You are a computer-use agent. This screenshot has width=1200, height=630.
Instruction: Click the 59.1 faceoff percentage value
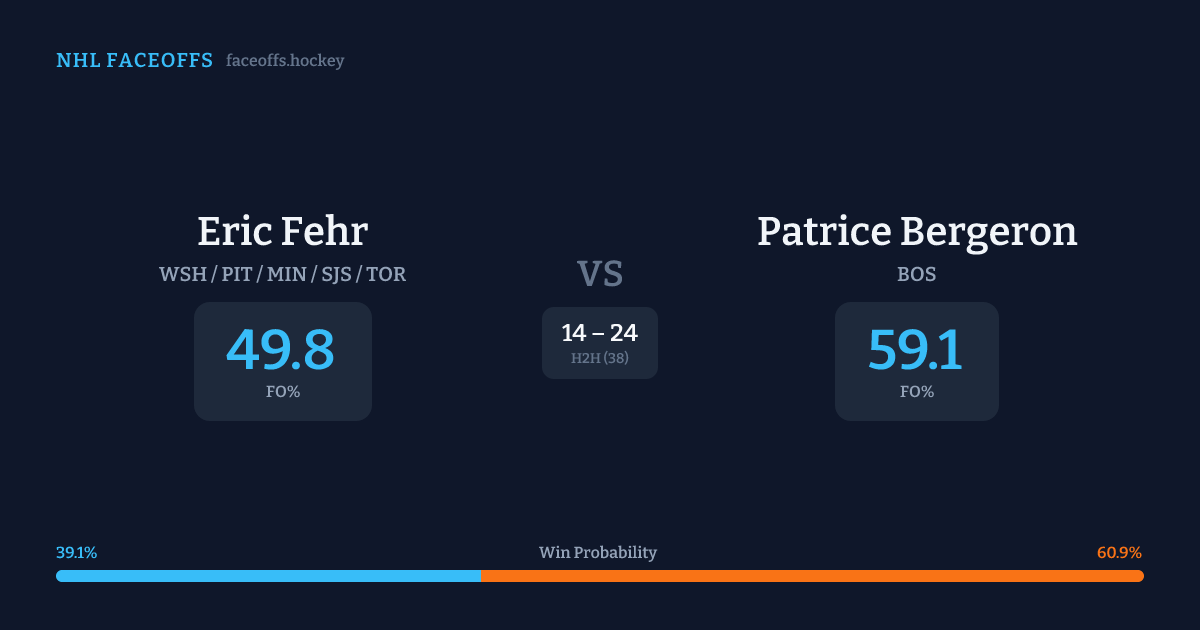pyautogui.click(x=915, y=350)
